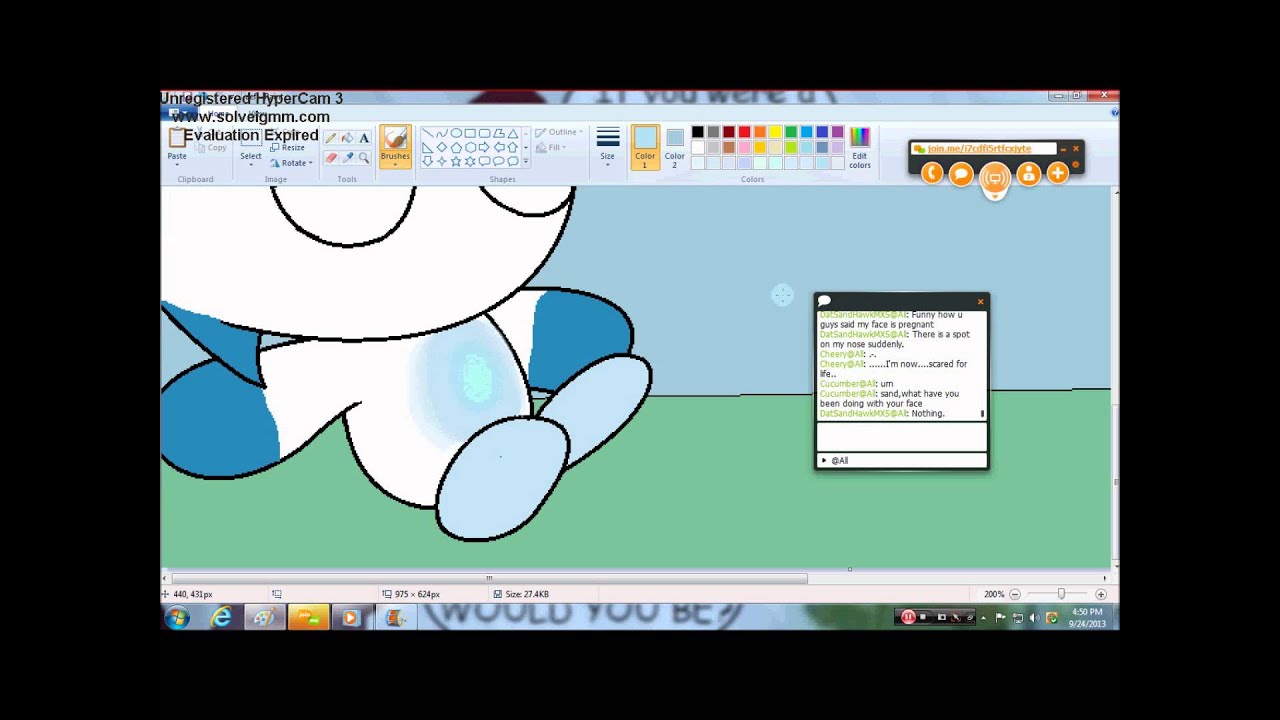This screenshot has height=720, width=1280.
Task: Choose the Five-point star shape
Action: coord(456,161)
